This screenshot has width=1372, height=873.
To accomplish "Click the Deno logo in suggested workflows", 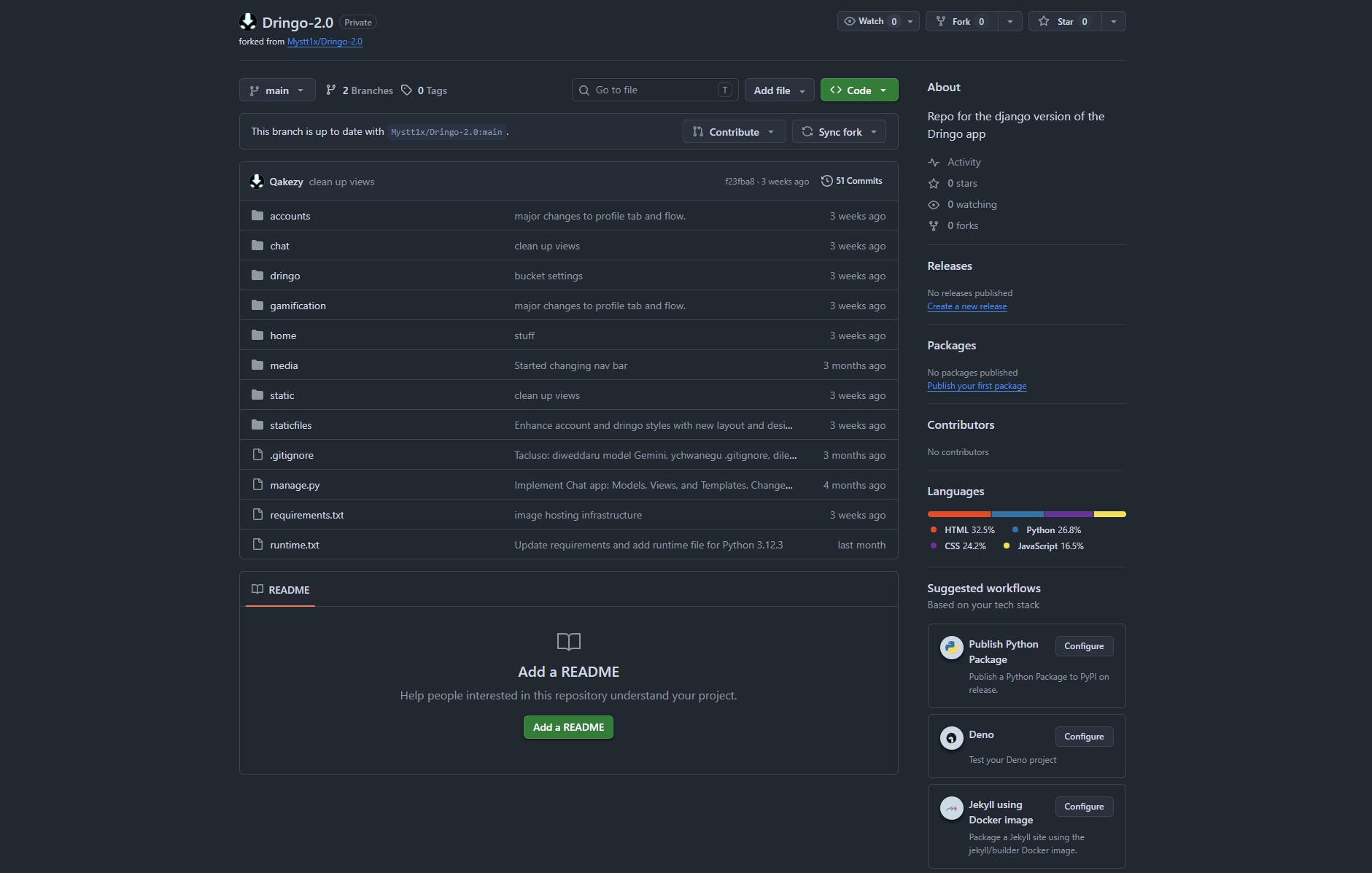I will tap(951, 737).
